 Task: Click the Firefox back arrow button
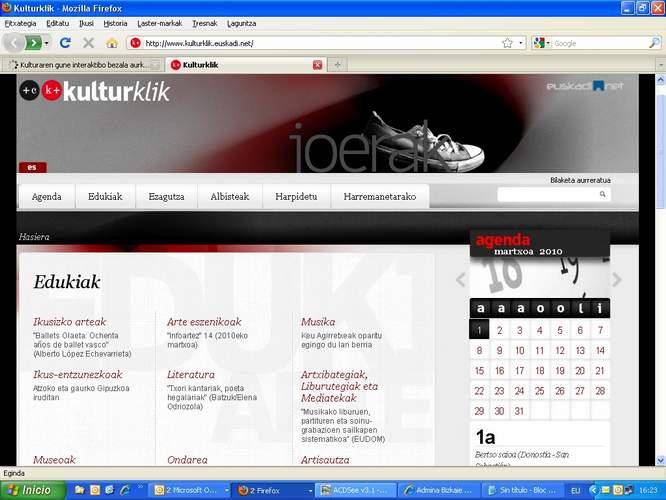point(14,43)
